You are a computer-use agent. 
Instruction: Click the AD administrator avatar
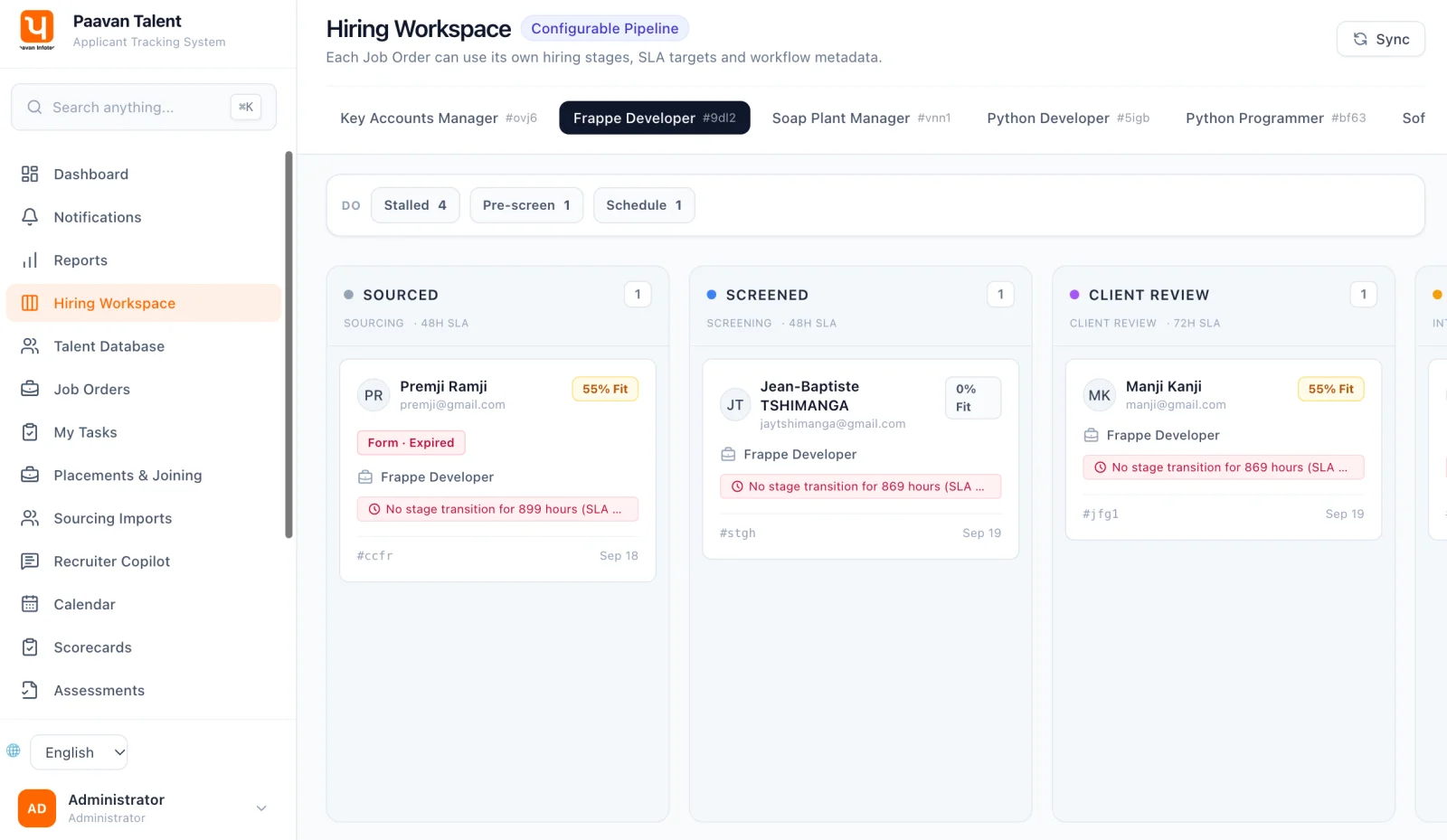point(37,808)
